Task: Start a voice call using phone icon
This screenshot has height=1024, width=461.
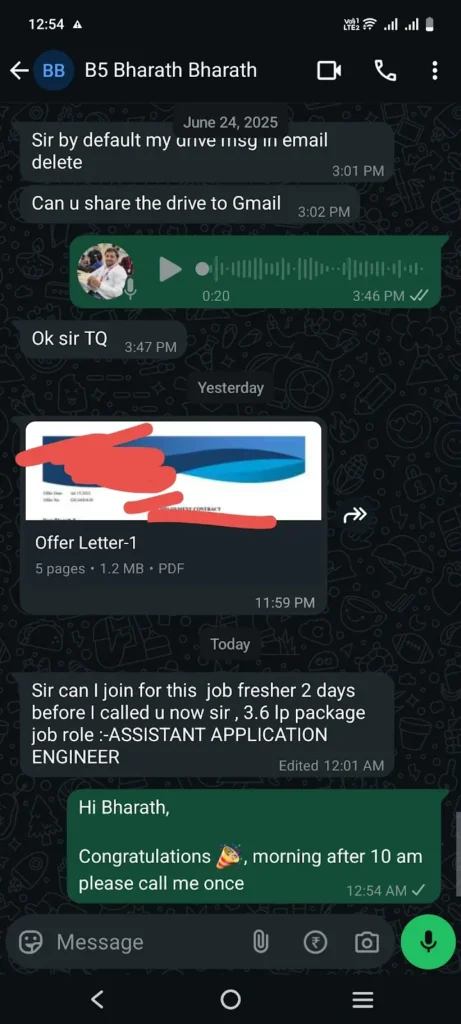Action: [x=385, y=71]
